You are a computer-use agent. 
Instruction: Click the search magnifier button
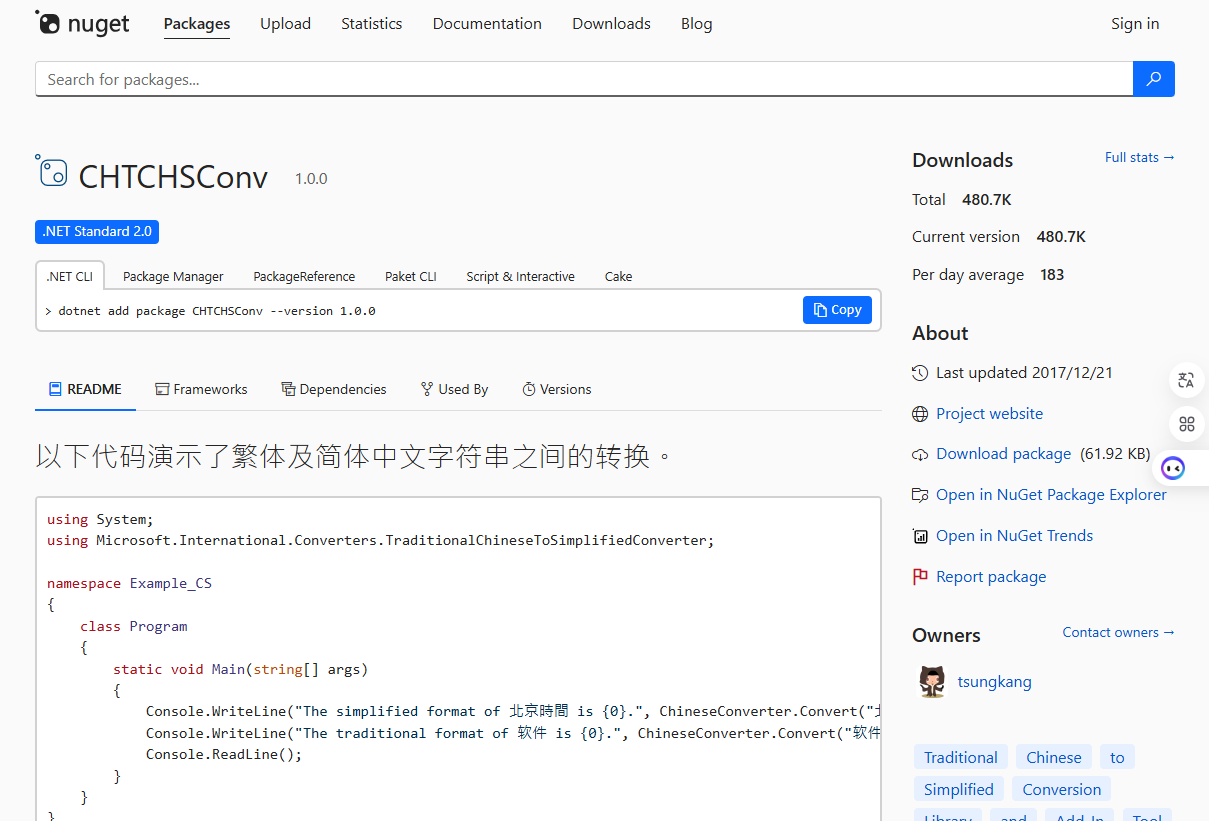point(1154,79)
